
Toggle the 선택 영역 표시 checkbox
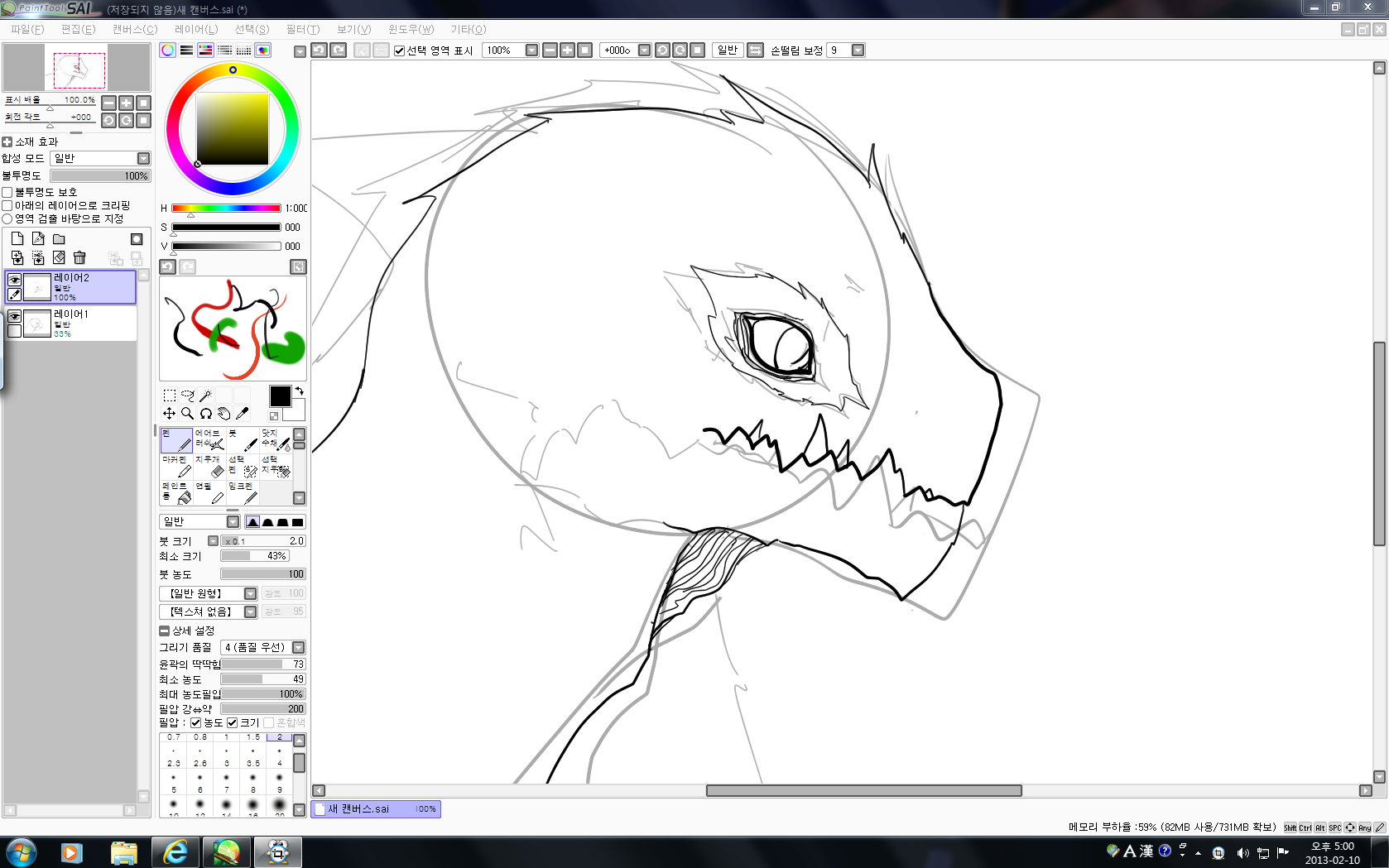coord(400,50)
